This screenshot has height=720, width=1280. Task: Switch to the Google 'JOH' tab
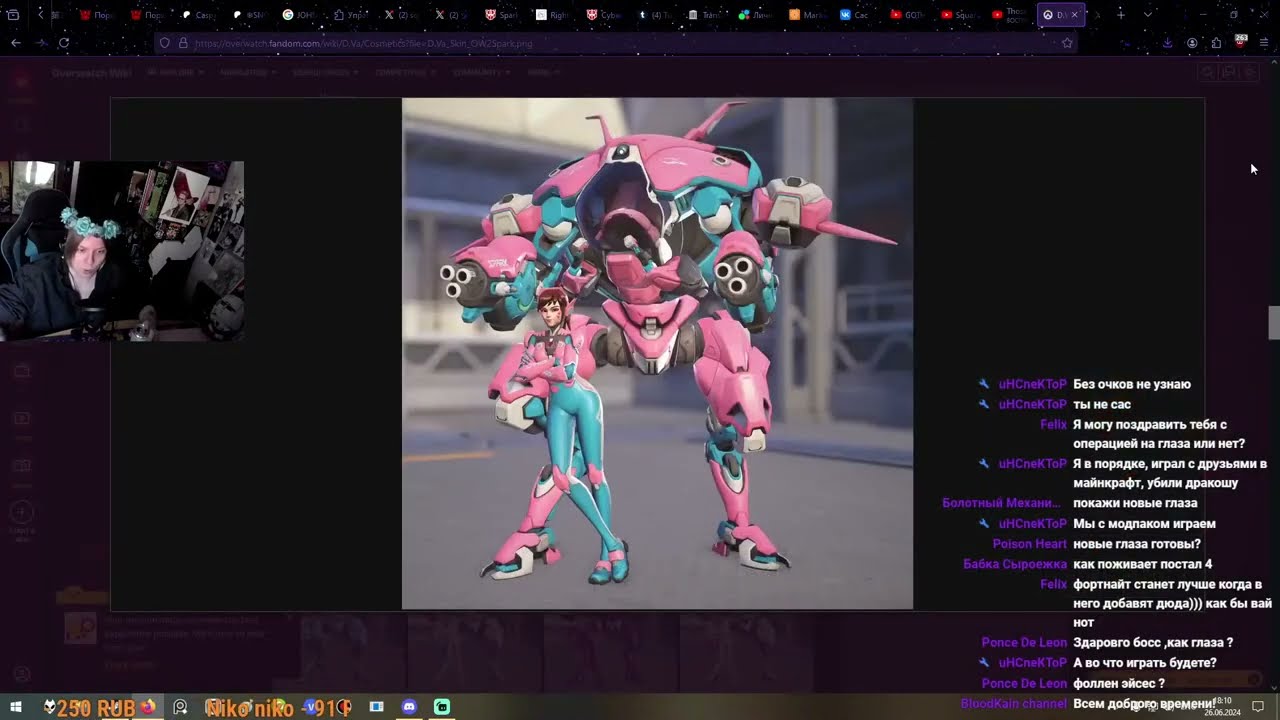coord(301,15)
